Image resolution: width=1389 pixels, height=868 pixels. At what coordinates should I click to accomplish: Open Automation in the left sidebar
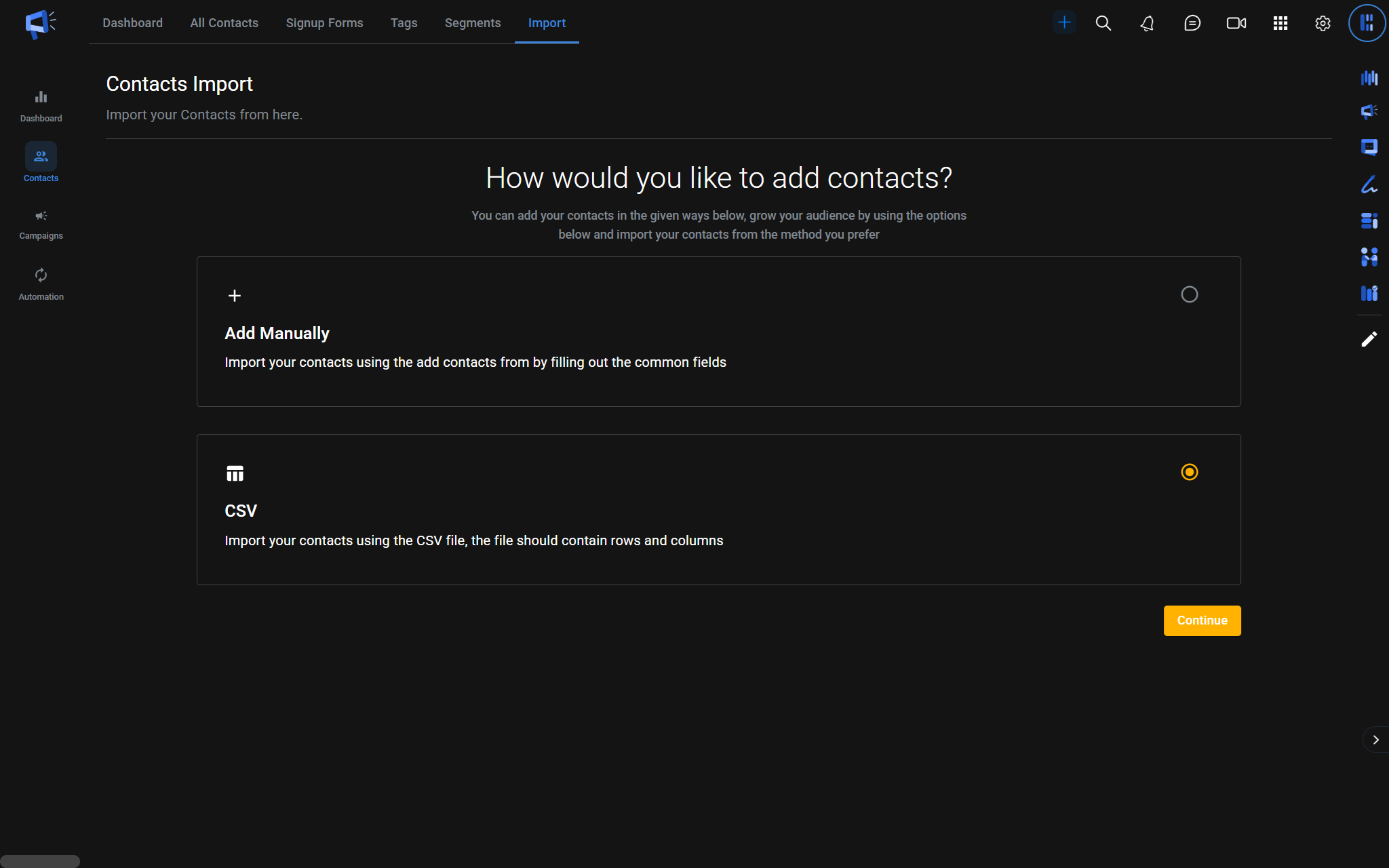(41, 284)
